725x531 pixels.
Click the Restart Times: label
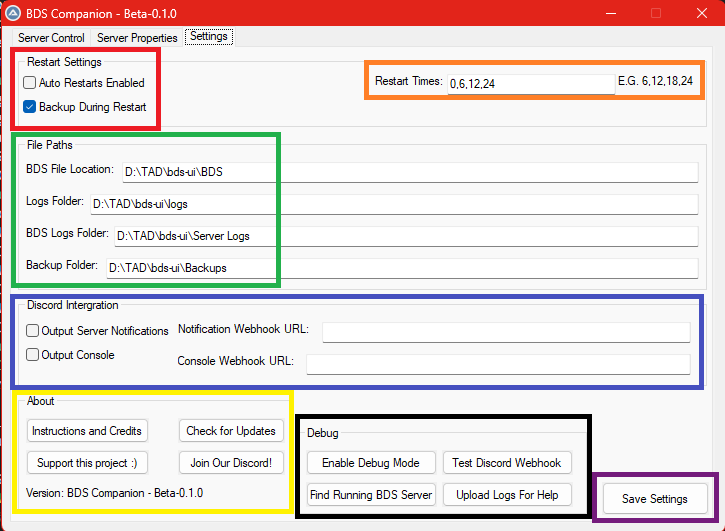(x=409, y=81)
